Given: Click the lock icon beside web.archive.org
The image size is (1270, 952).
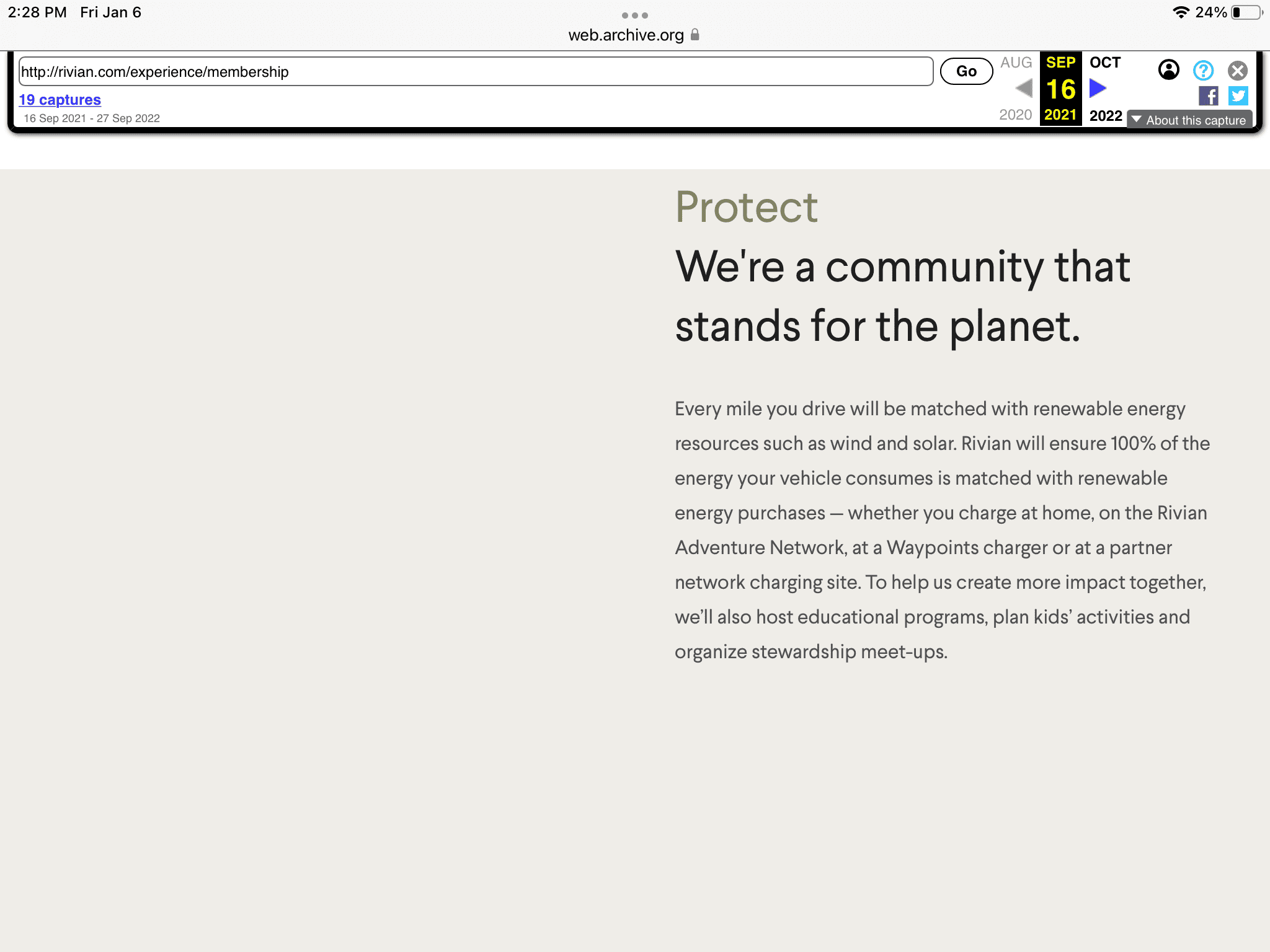Looking at the screenshot, I should [x=695, y=35].
